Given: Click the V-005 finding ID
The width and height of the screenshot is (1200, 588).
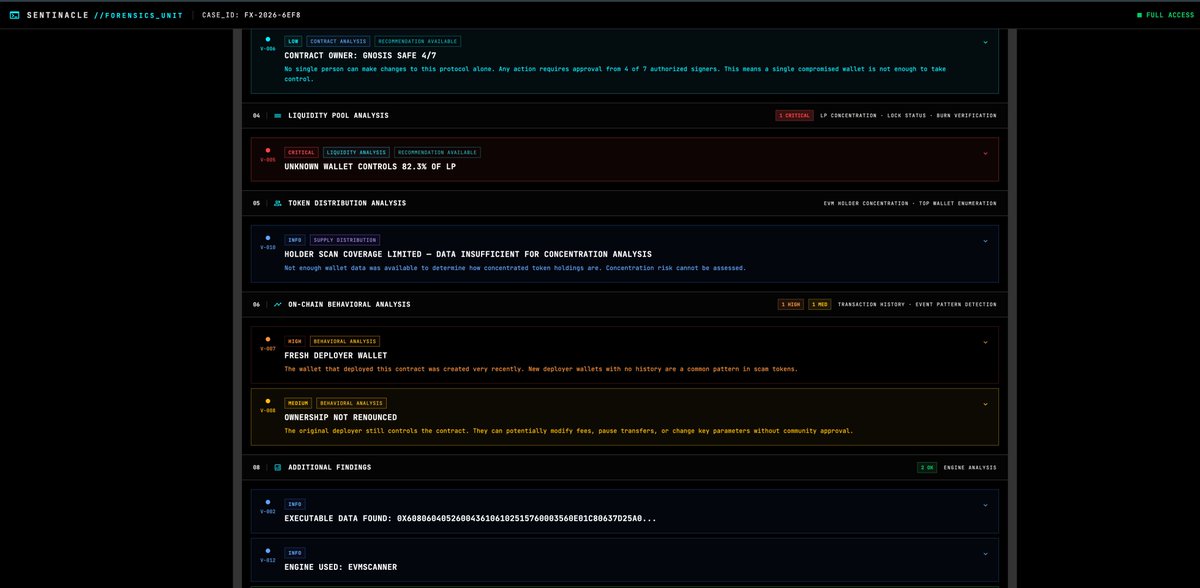Looking at the screenshot, I should coord(268,159).
